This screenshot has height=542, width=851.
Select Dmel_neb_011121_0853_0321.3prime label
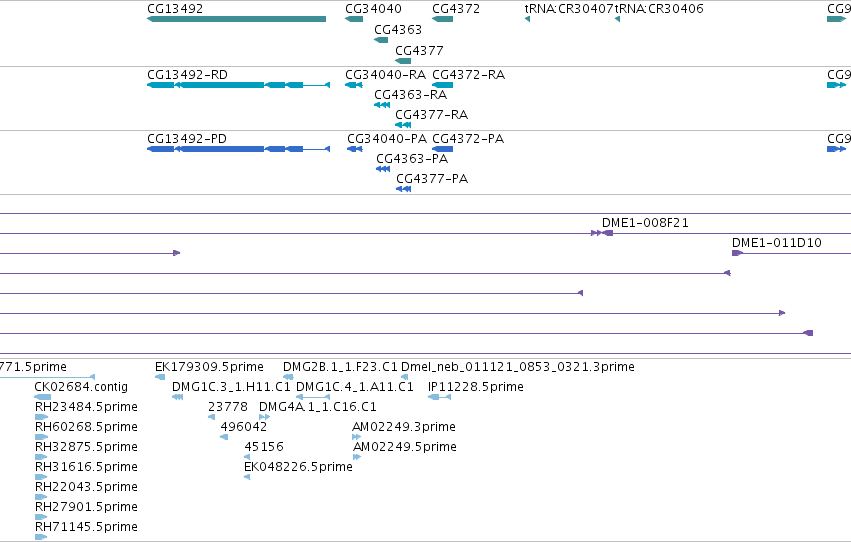point(518,367)
